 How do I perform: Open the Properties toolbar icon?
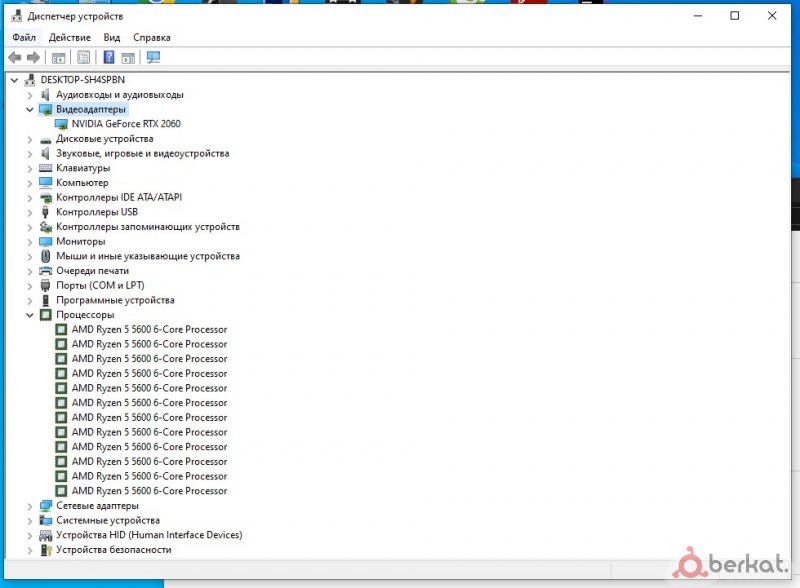(x=83, y=58)
